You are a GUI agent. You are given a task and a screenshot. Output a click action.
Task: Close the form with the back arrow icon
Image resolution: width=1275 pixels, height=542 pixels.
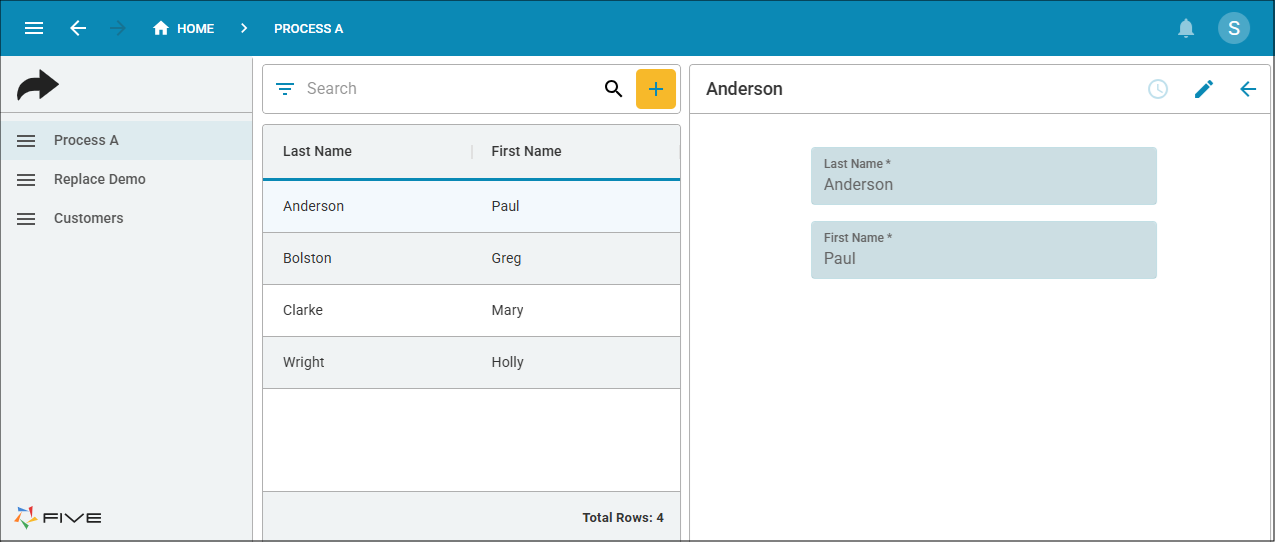pos(1248,89)
